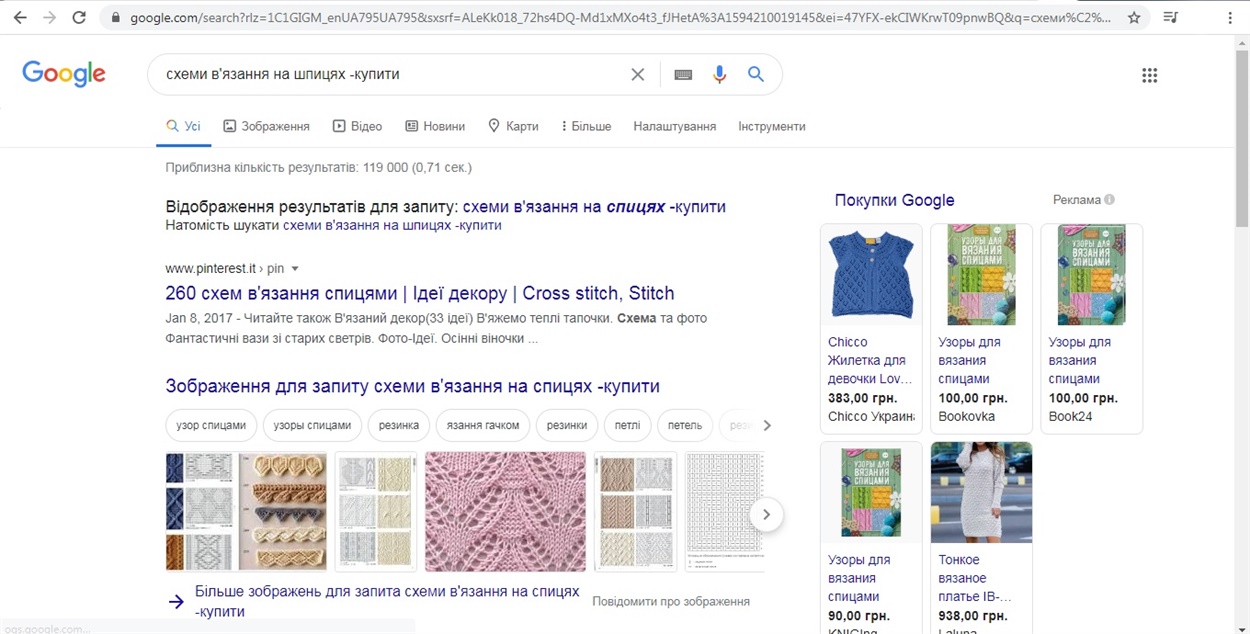Open the Bookovka Узоры для вязания product
The height and width of the screenshot is (634, 1250).
point(981,328)
